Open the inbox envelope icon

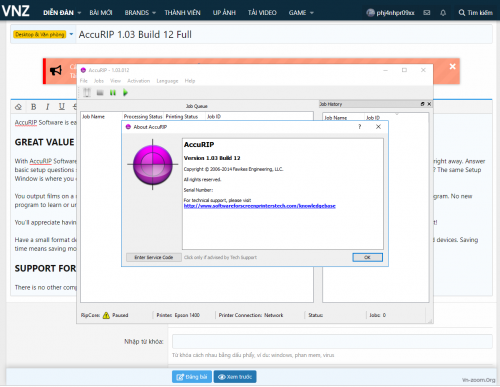click(x=427, y=13)
